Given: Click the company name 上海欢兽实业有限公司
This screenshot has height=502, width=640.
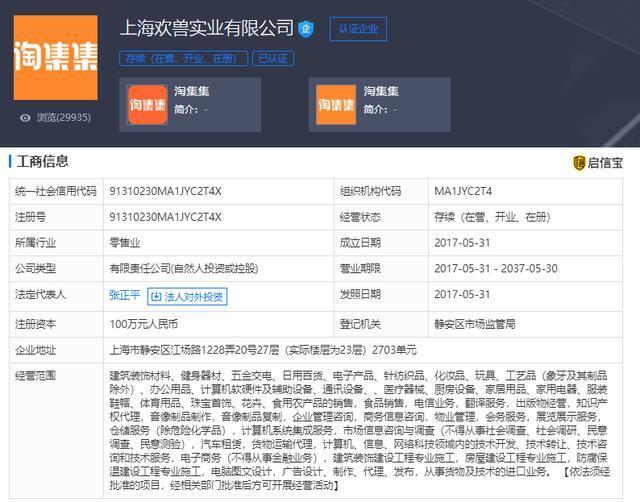Looking at the screenshot, I should [207, 28].
